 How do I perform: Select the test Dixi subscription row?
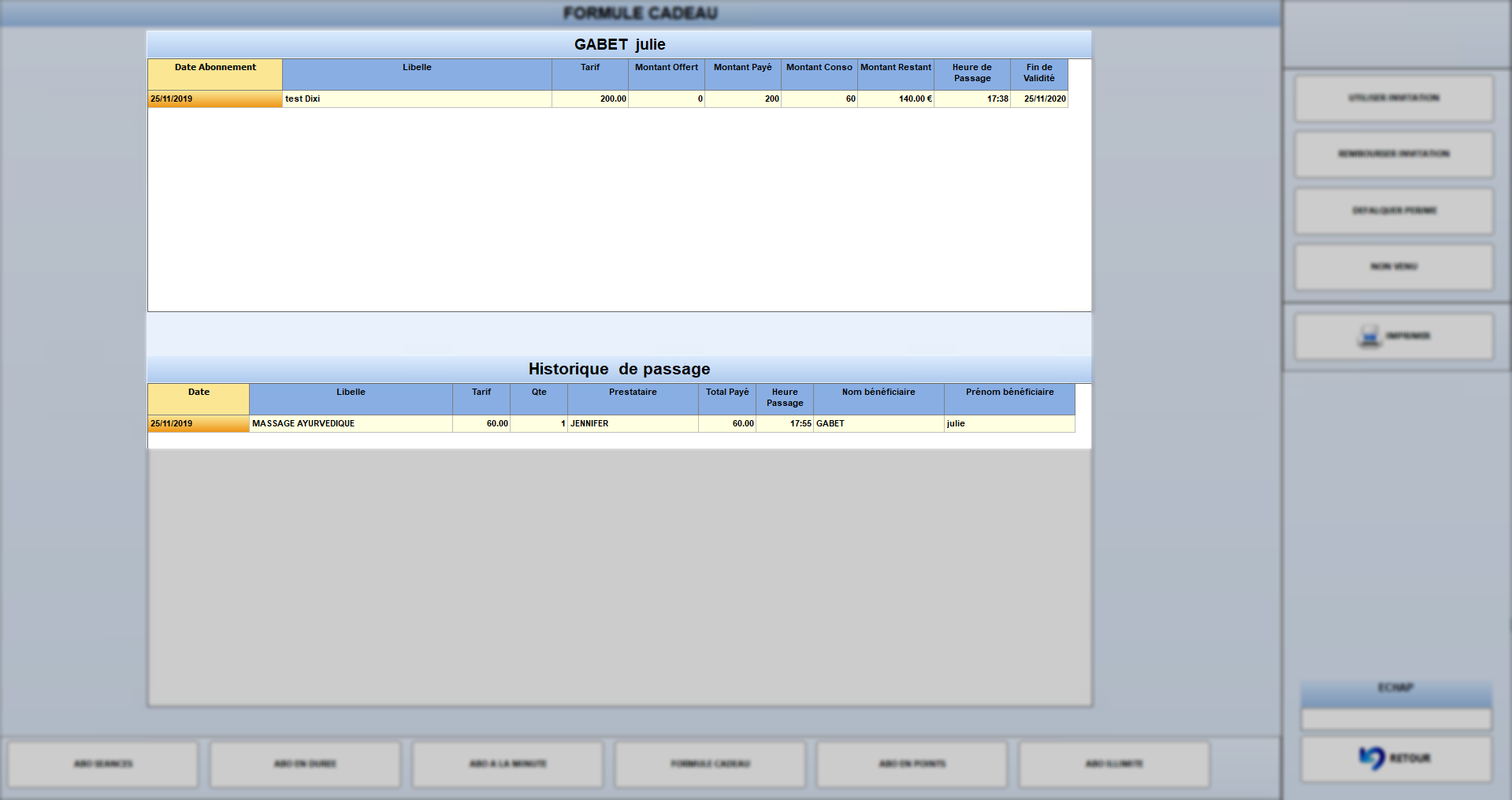(x=607, y=99)
